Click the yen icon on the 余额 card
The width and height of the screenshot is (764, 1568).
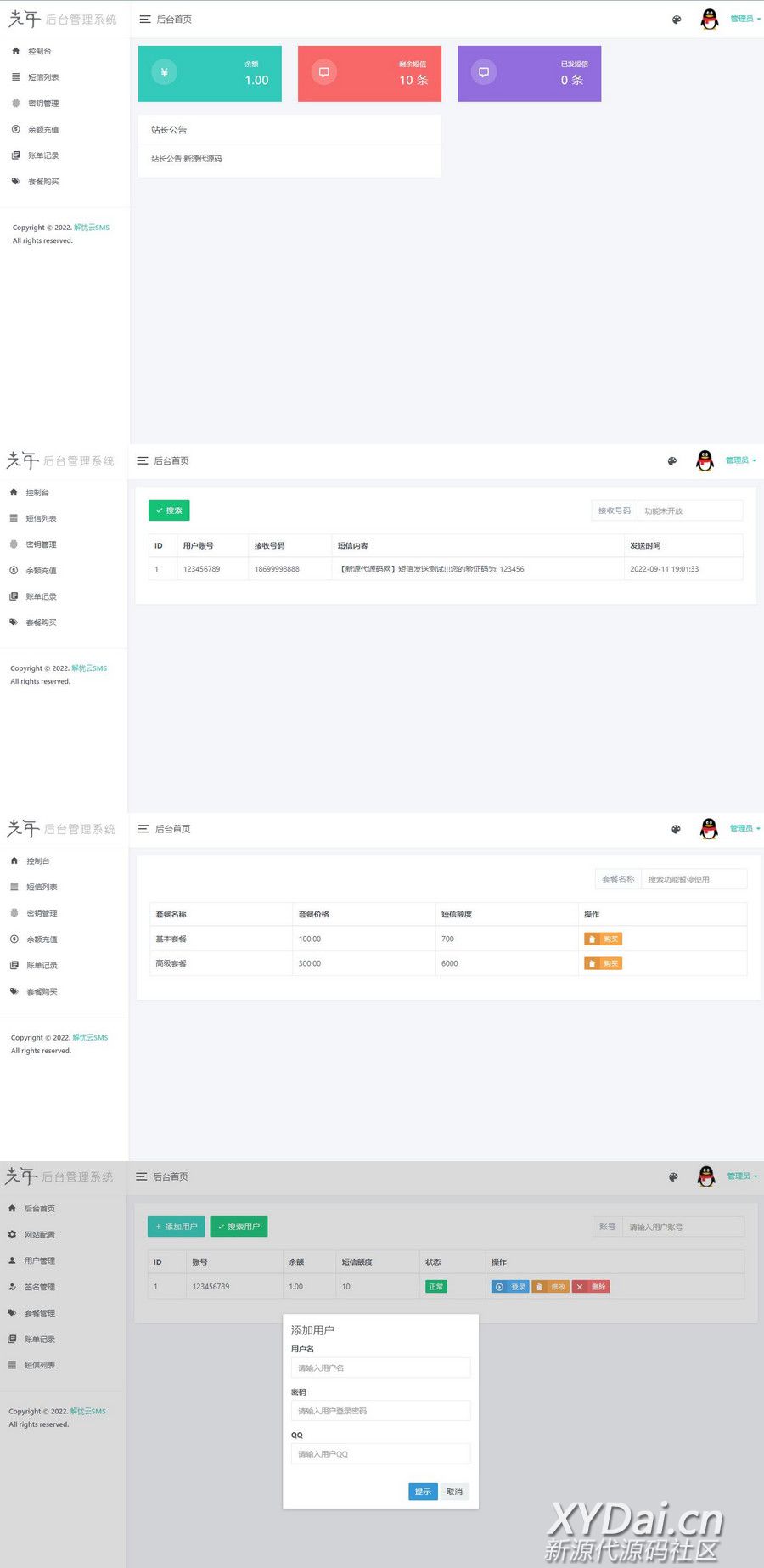tap(164, 72)
